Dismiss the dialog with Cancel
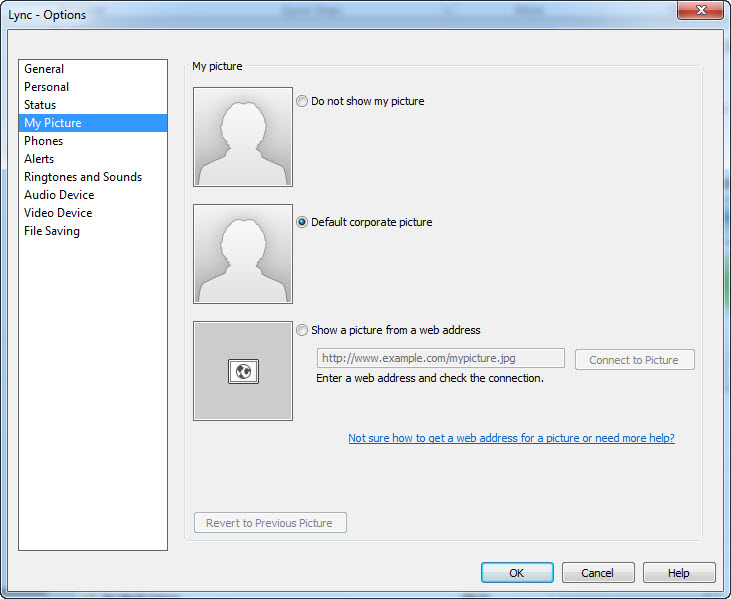This screenshot has height=599, width=731. tap(598, 573)
